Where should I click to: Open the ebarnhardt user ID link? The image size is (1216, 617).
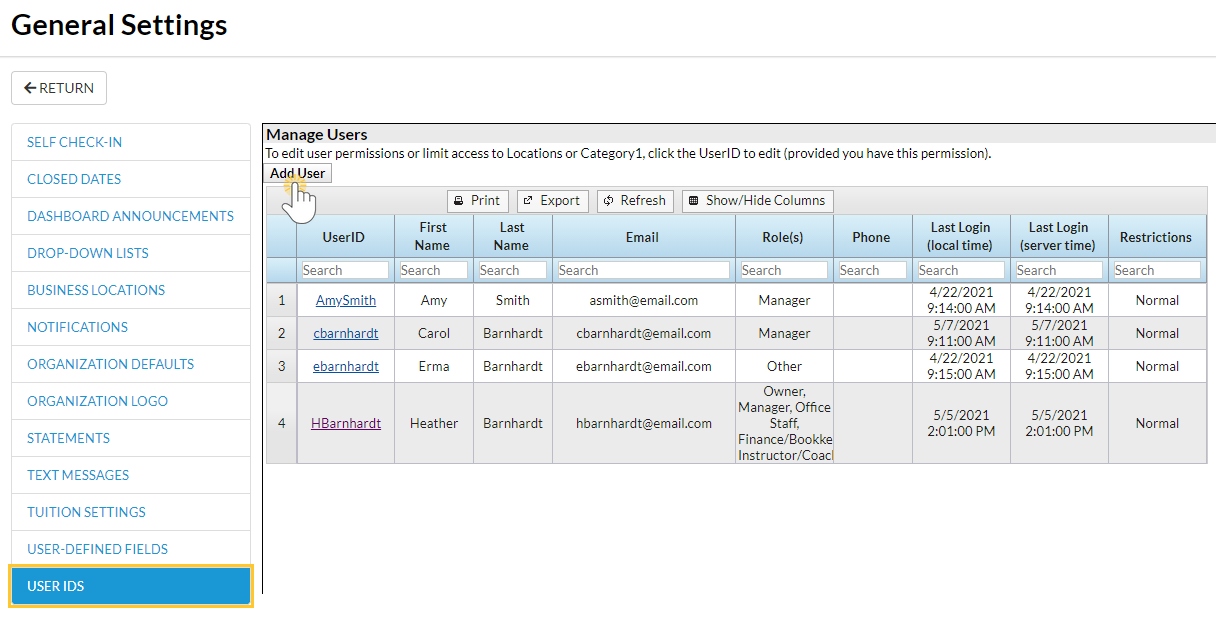(x=346, y=366)
